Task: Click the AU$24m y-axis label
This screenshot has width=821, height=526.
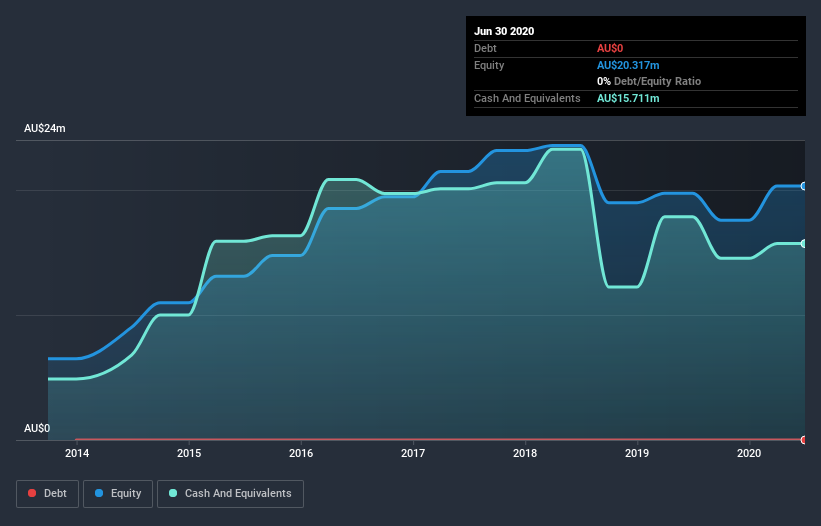Action: pyautogui.click(x=45, y=128)
